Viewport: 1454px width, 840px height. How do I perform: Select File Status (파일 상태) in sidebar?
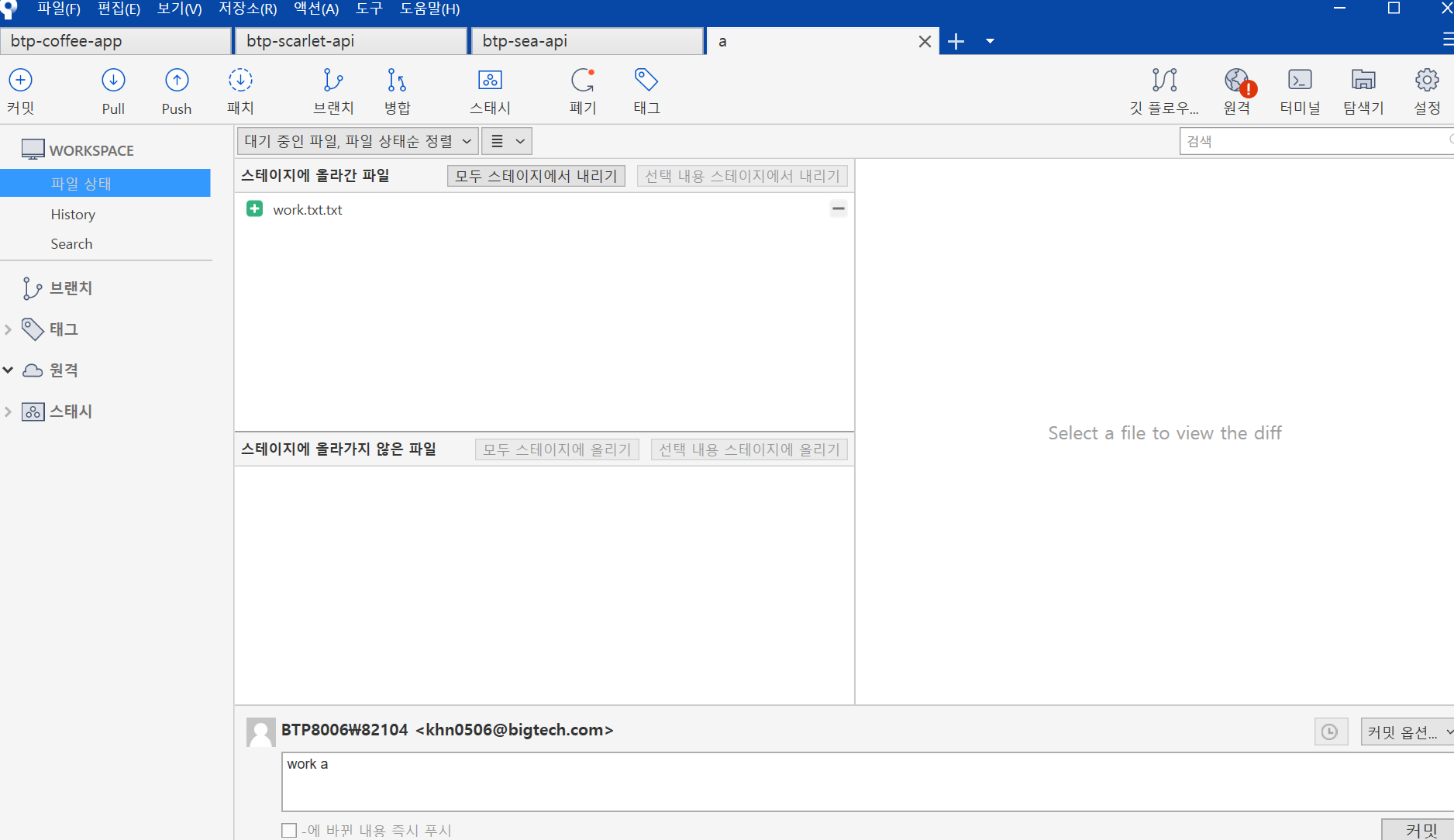point(105,183)
